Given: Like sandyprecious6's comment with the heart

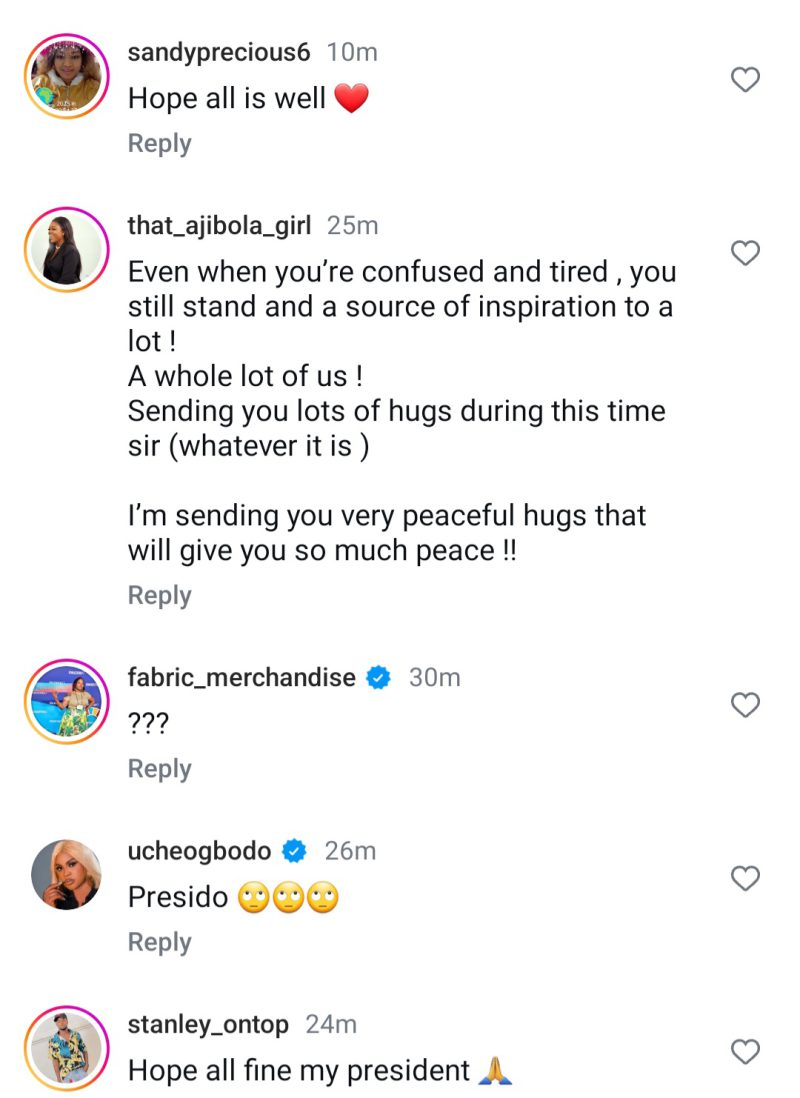Looking at the screenshot, I should (746, 80).
